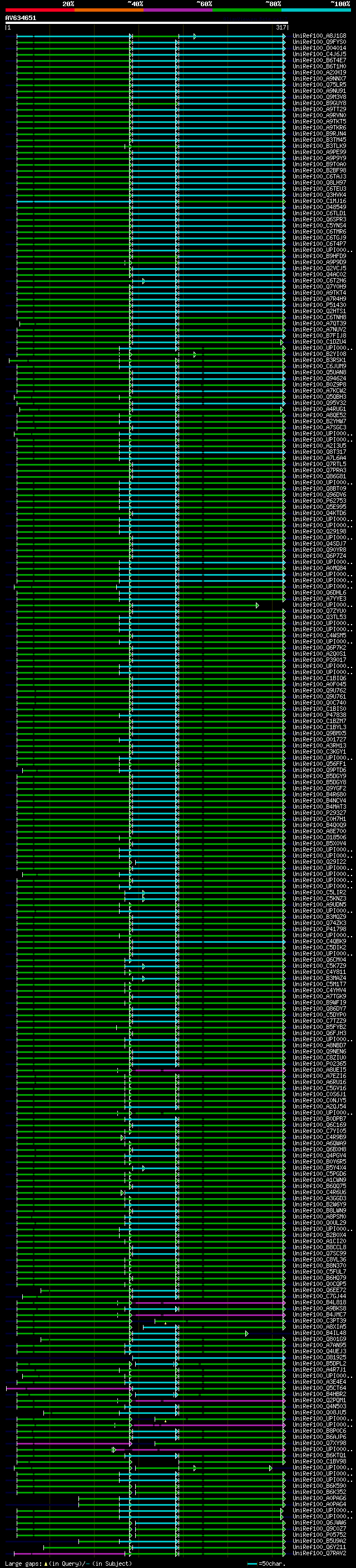Viewport: 356px width, 1568px height.
Task: Click the alignment bar of the C1MJ16 row
Action: tap(151, 201)
